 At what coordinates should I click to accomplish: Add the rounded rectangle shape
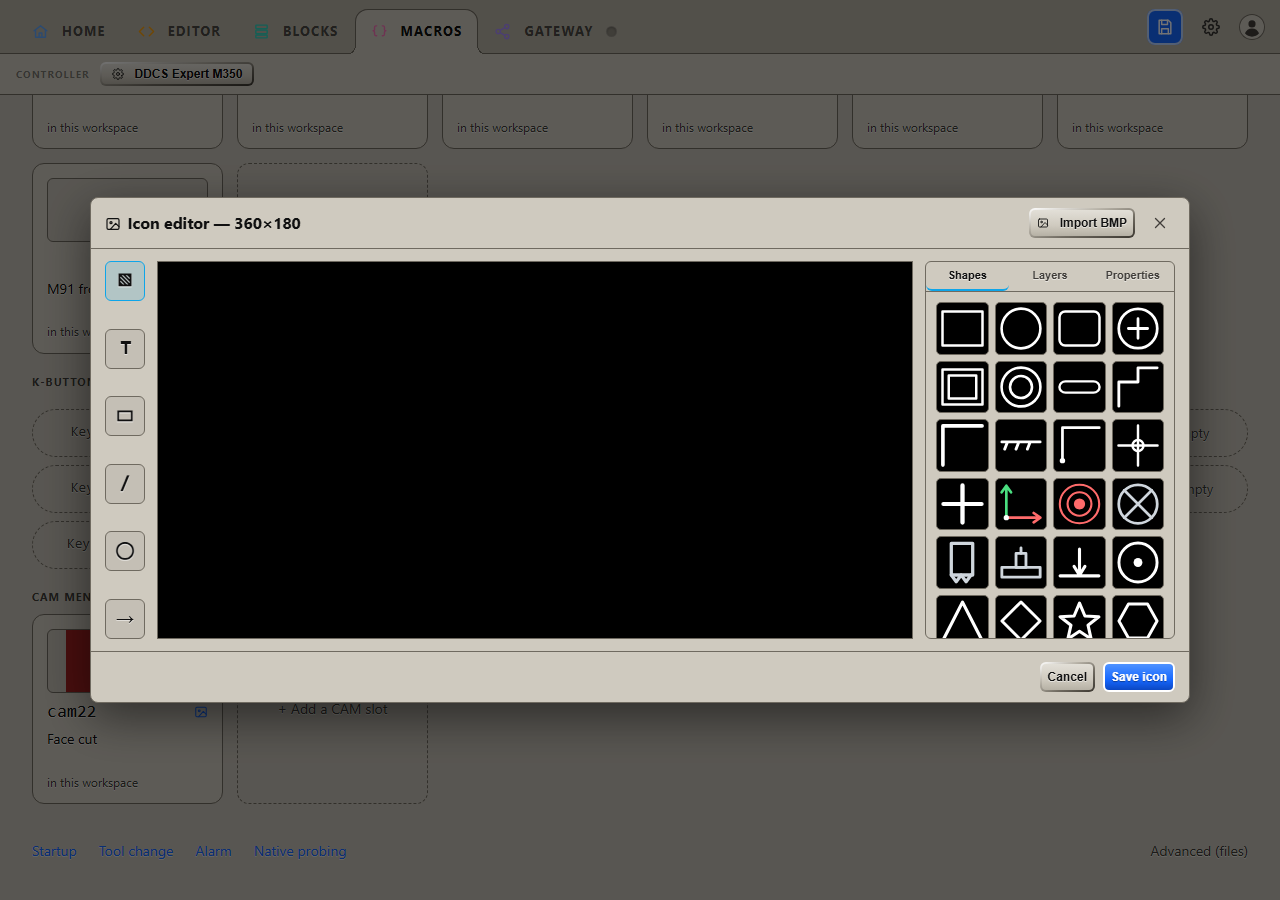(x=1079, y=328)
